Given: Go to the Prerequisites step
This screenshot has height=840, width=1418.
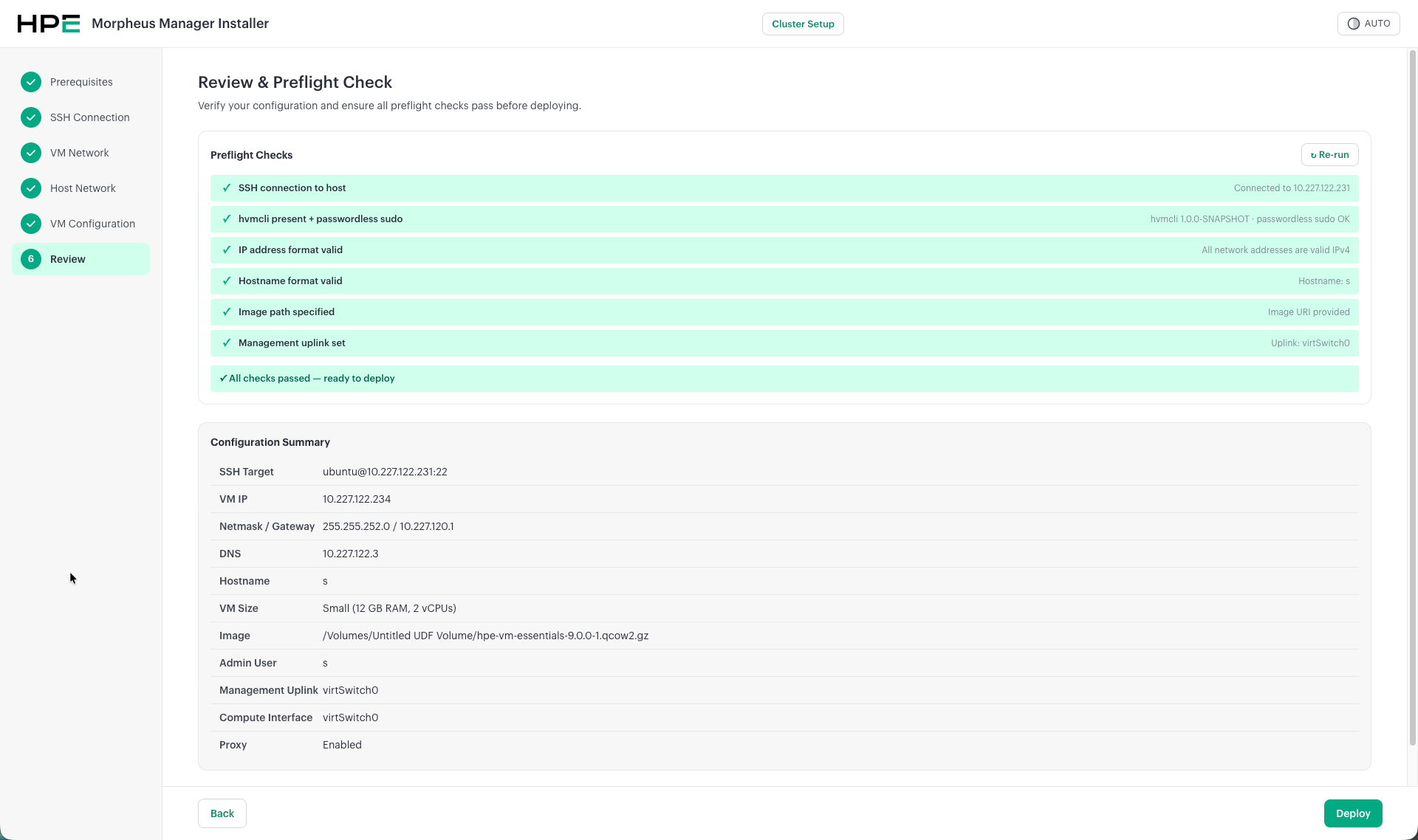Looking at the screenshot, I should tap(81, 82).
